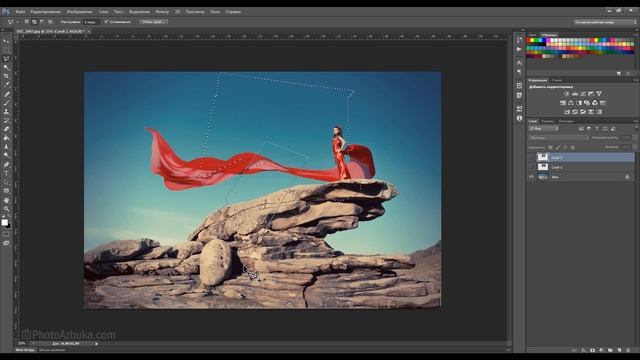The height and width of the screenshot is (360, 640).
Task: Select the Dodge tool
Action: 6,155
